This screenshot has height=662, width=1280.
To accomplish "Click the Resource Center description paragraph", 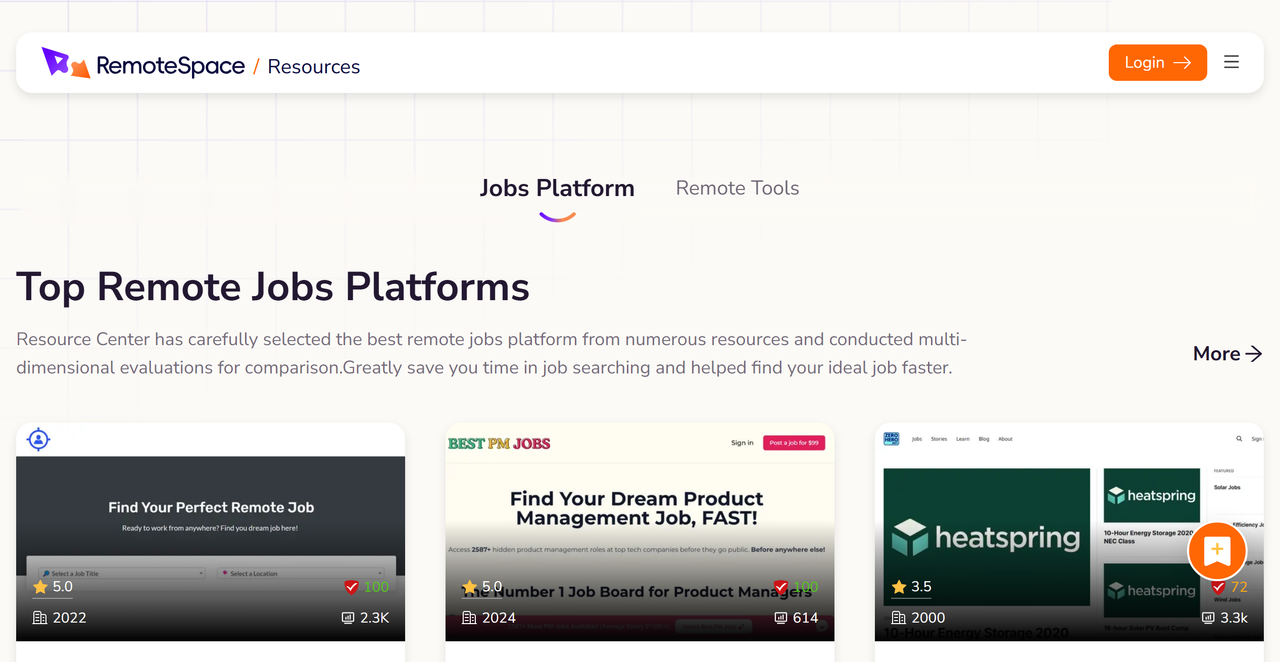I will point(492,353).
